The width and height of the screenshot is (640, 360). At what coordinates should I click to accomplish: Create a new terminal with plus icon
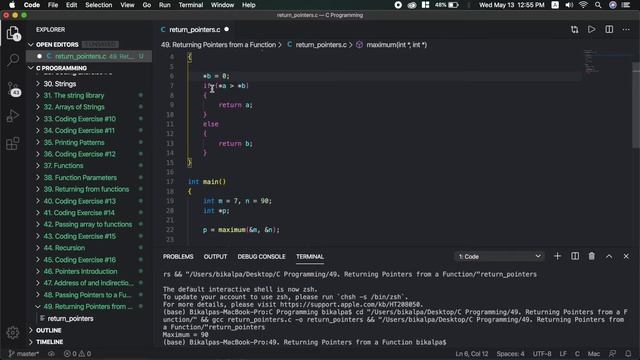[557, 256]
